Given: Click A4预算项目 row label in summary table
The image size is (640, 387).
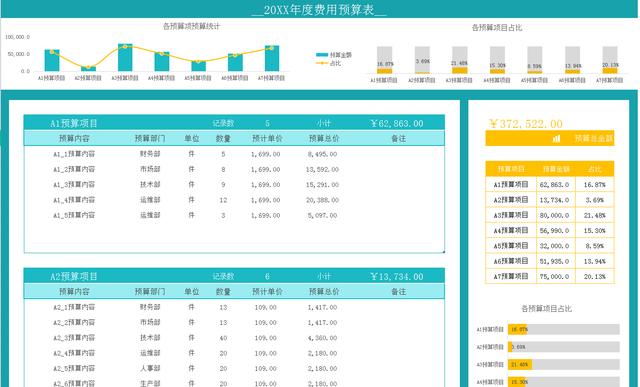Looking at the screenshot, I should click(x=511, y=231).
